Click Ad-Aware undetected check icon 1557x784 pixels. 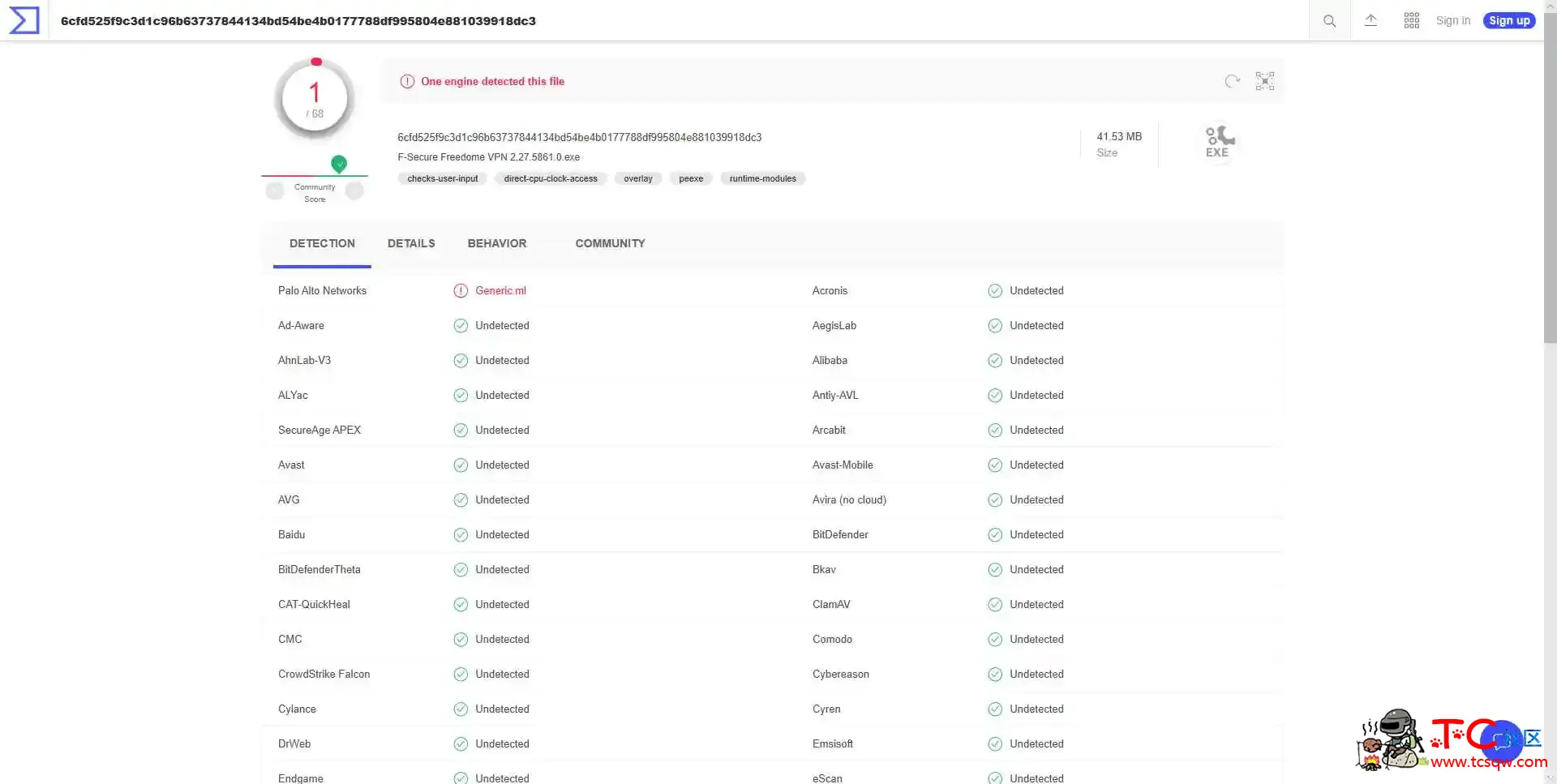pyautogui.click(x=461, y=326)
